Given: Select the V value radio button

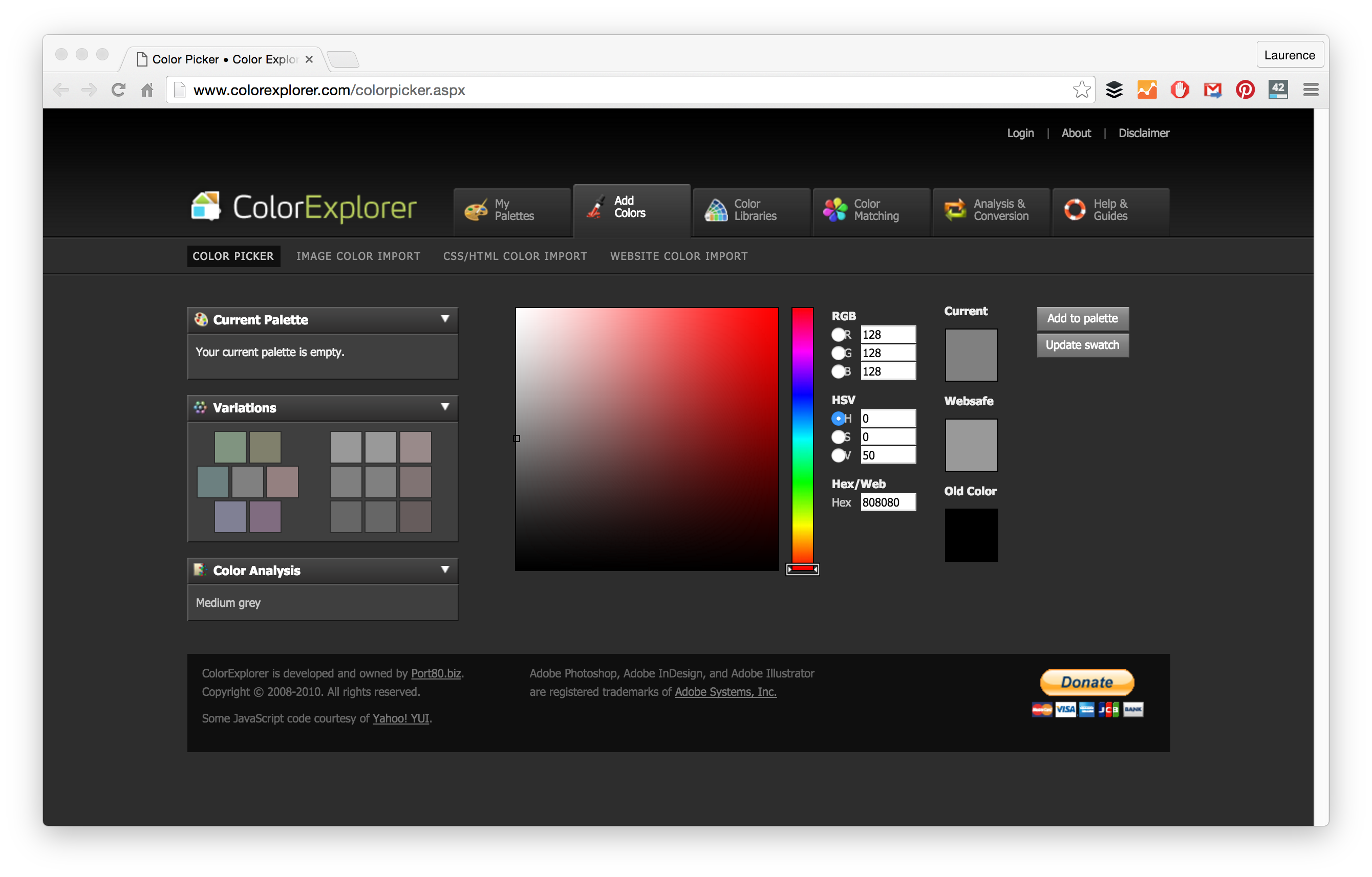Looking at the screenshot, I should pos(840,454).
